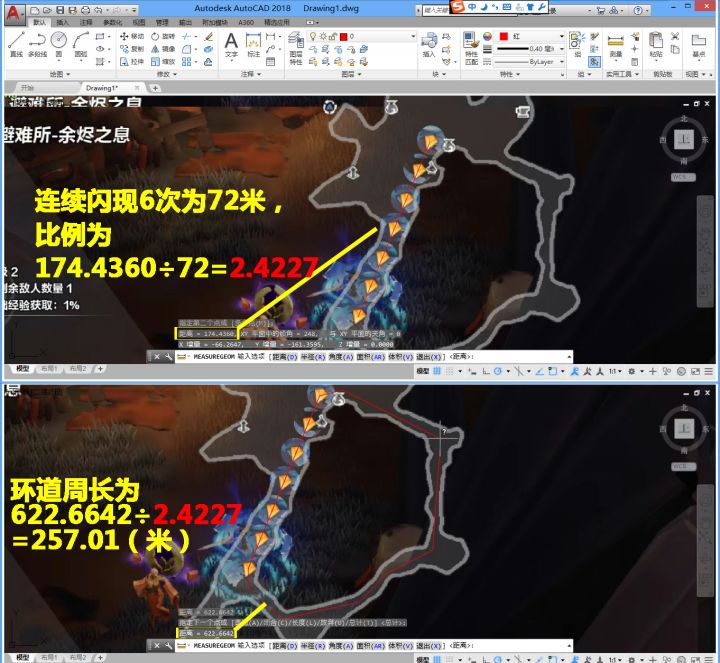Click the Group (组) icon
This screenshot has height=663, width=720.
tap(577, 45)
